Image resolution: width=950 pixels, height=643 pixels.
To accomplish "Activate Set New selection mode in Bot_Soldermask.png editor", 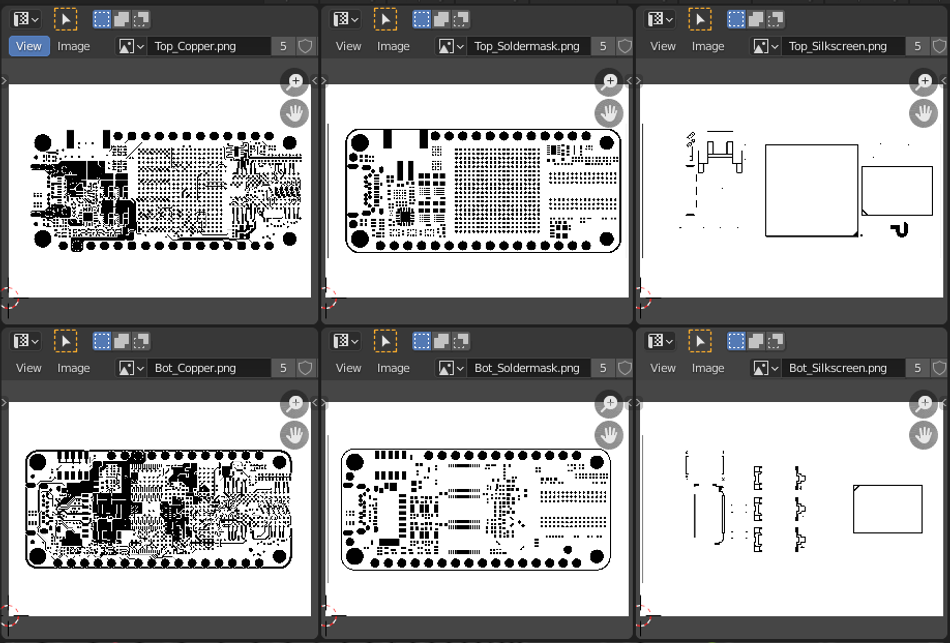I will (x=422, y=341).
